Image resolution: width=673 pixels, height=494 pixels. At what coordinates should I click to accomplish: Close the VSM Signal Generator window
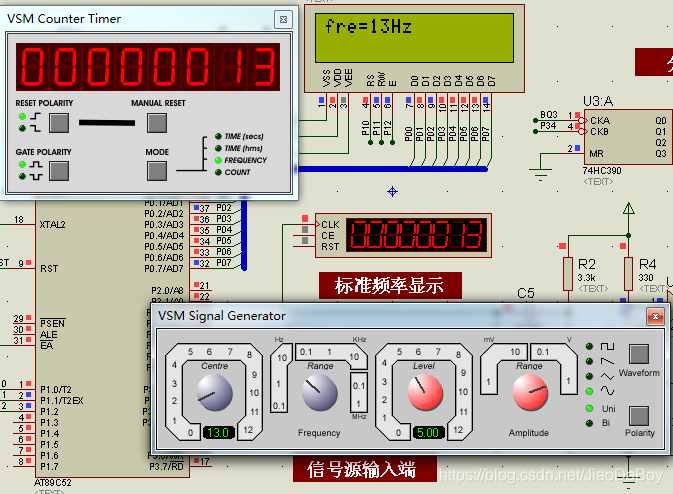(x=655, y=317)
